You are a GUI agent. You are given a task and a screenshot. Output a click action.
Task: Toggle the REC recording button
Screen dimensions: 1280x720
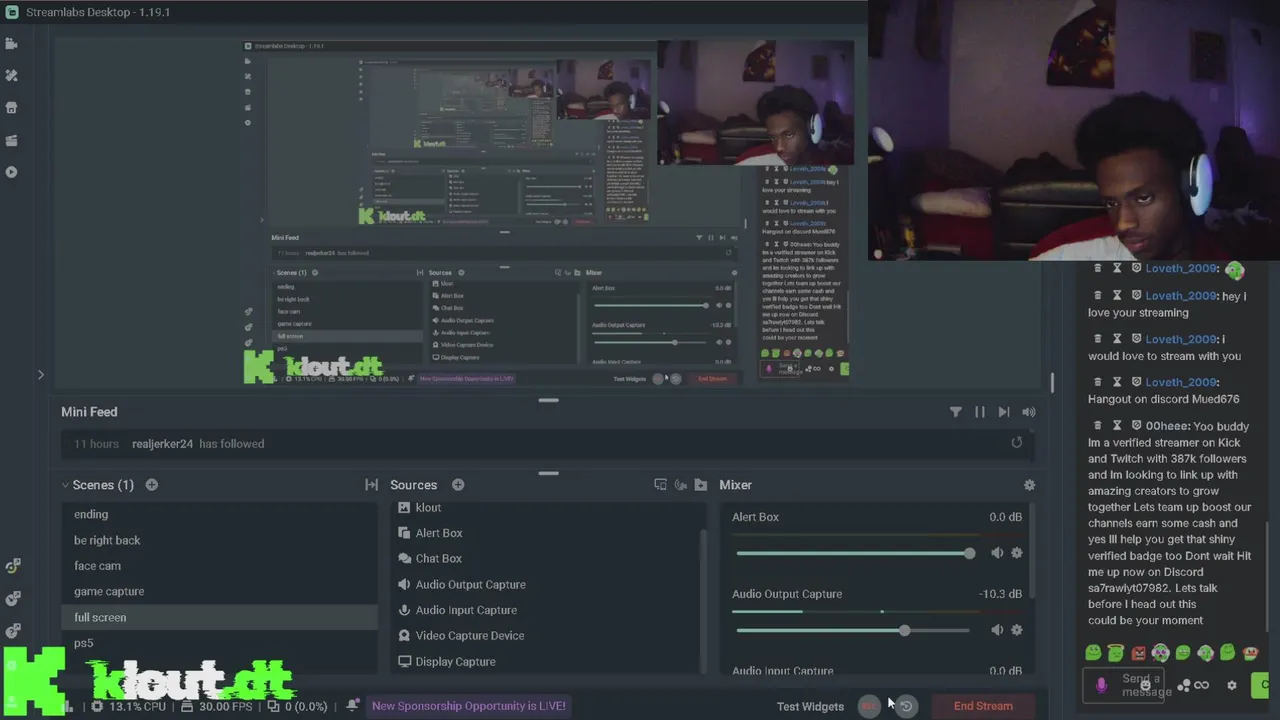[x=870, y=706]
